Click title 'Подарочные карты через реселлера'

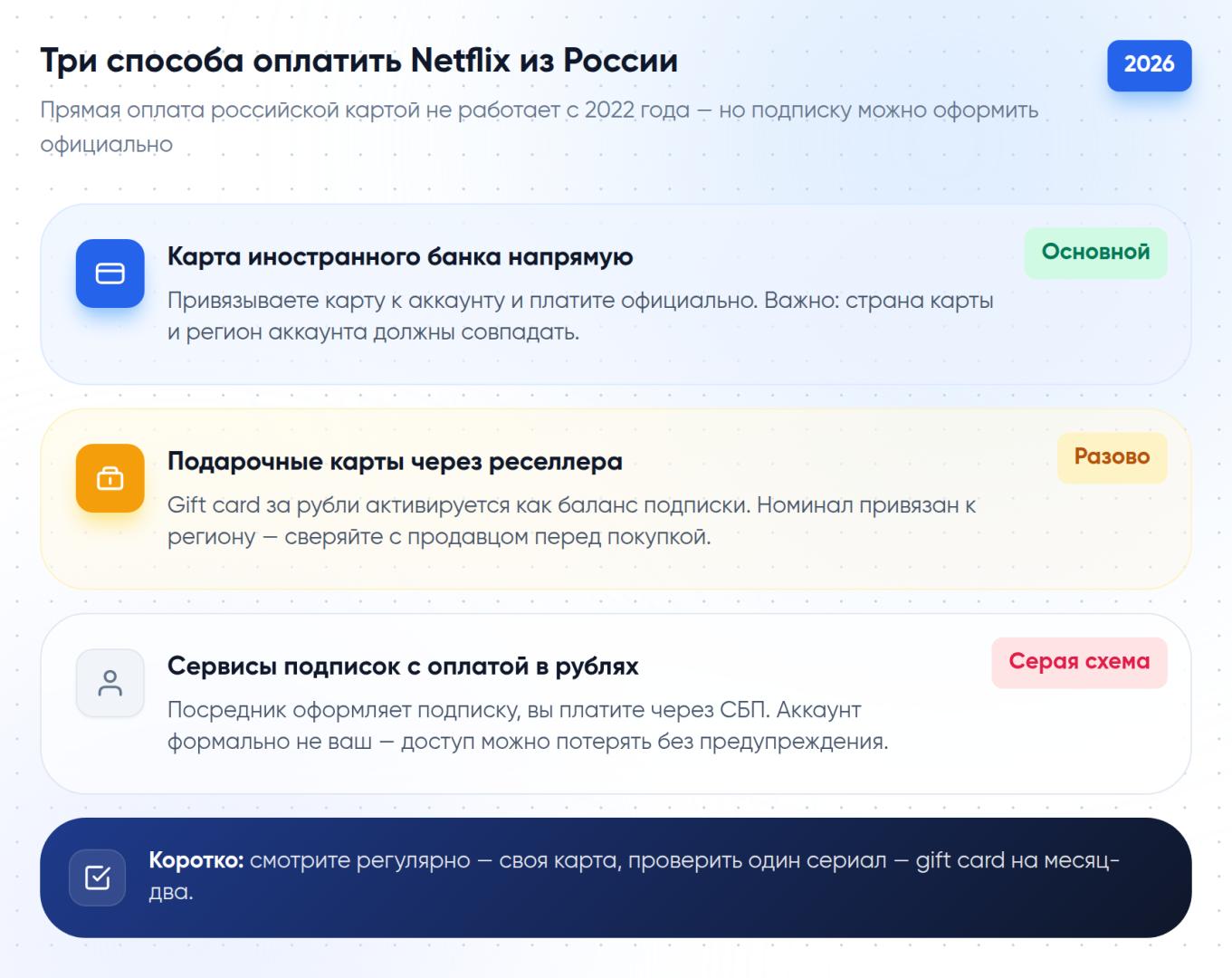395,461
